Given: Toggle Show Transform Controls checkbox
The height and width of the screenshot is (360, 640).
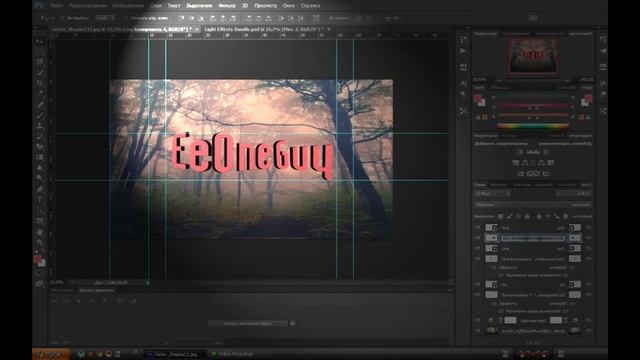Looking at the screenshot, I should point(126,18).
